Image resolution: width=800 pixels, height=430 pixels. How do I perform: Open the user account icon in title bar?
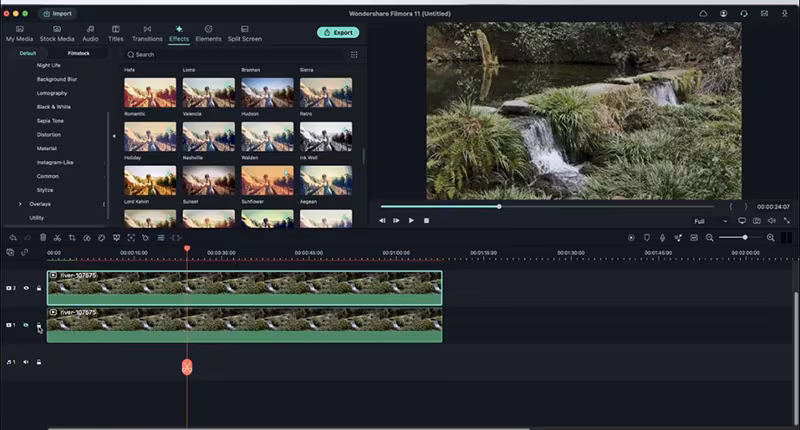tap(723, 14)
